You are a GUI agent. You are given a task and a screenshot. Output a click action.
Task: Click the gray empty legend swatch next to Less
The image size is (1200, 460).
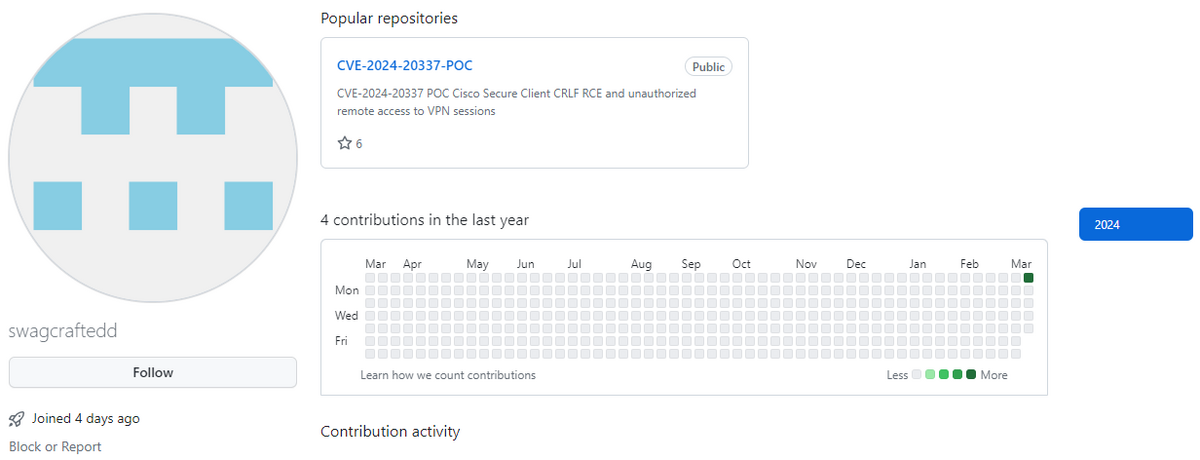pyautogui.click(x=917, y=375)
